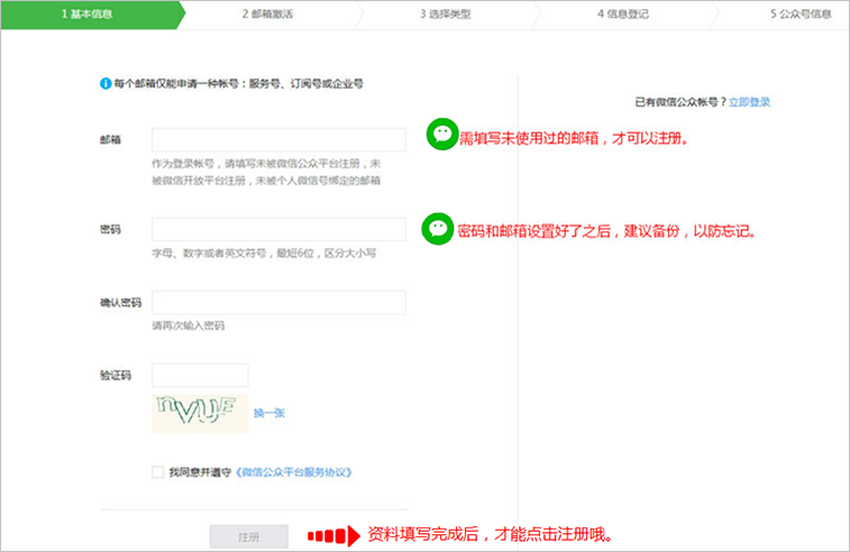The image size is (850, 552).
Task: Click the 验证码 captcha input box
Action: click(x=200, y=375)
